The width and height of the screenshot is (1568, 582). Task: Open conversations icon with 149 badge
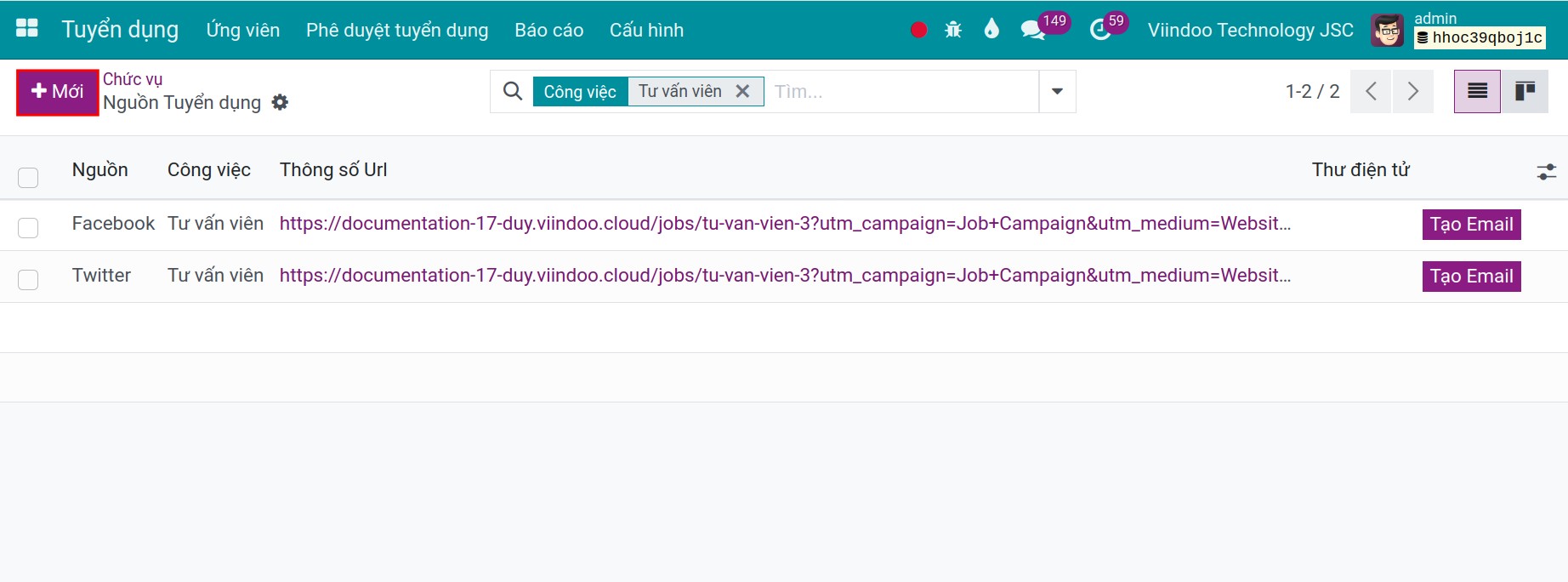pyautogui.click(x=1032, y=30)
